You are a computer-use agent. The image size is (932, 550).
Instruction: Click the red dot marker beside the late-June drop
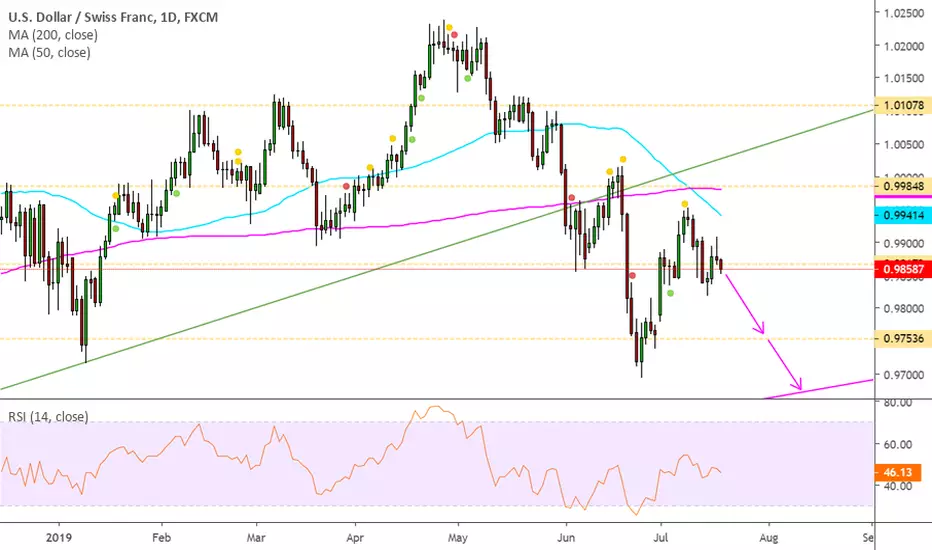tap(632, 275)
